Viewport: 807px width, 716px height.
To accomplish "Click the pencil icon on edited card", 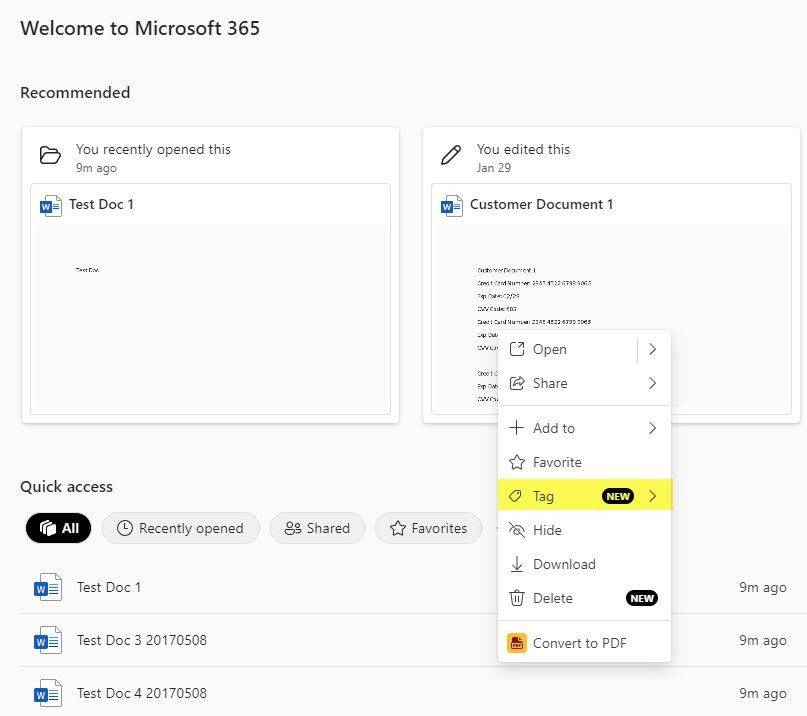I will coord(451,155).
